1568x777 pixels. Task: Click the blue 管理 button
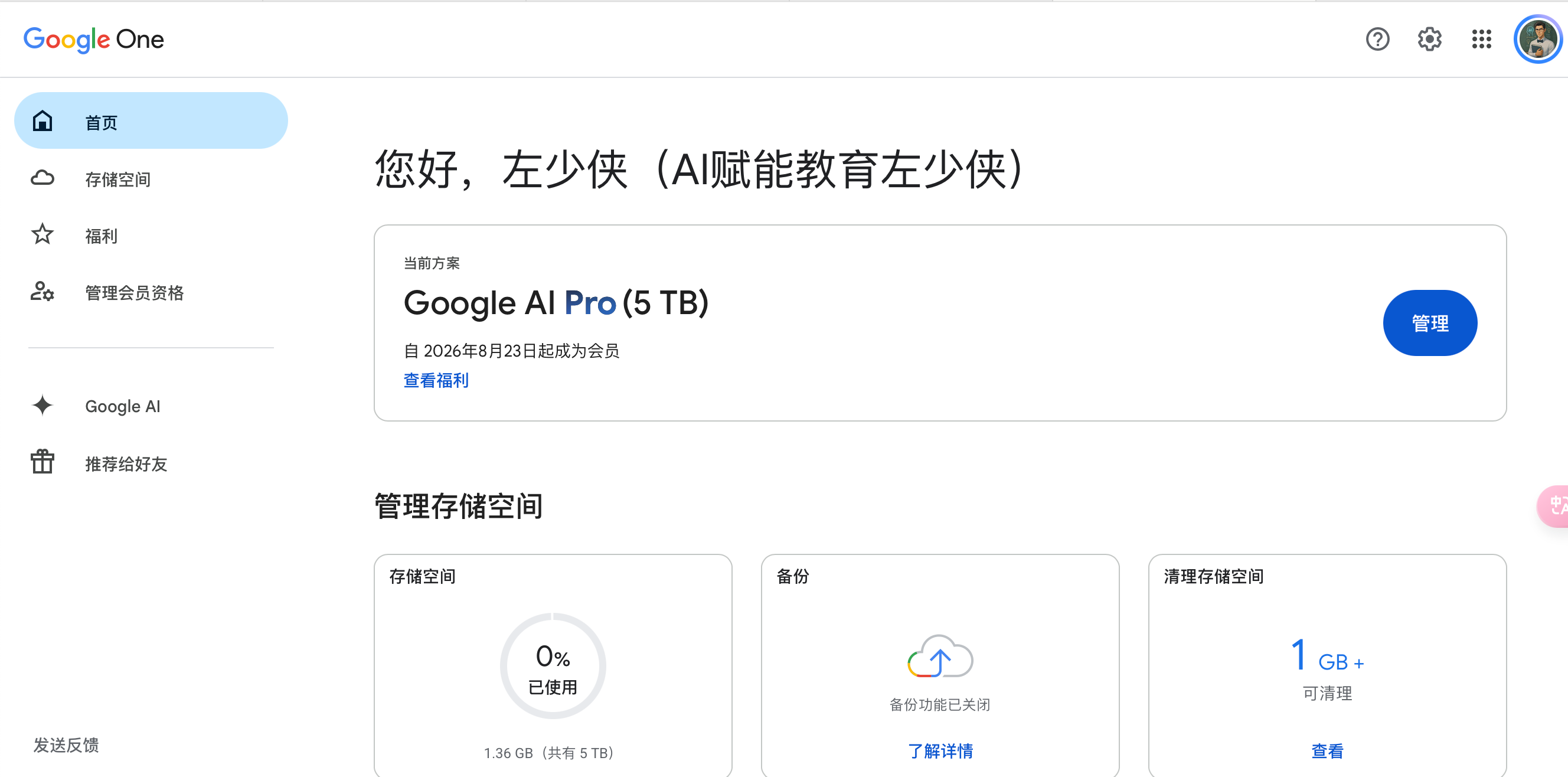[1430, 323]
